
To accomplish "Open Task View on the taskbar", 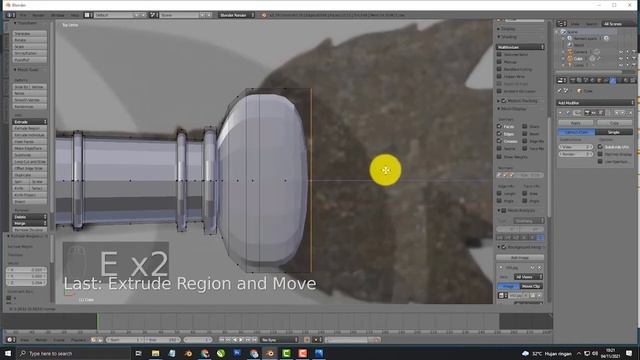I will pyautogui.click(x=138, y=353).
